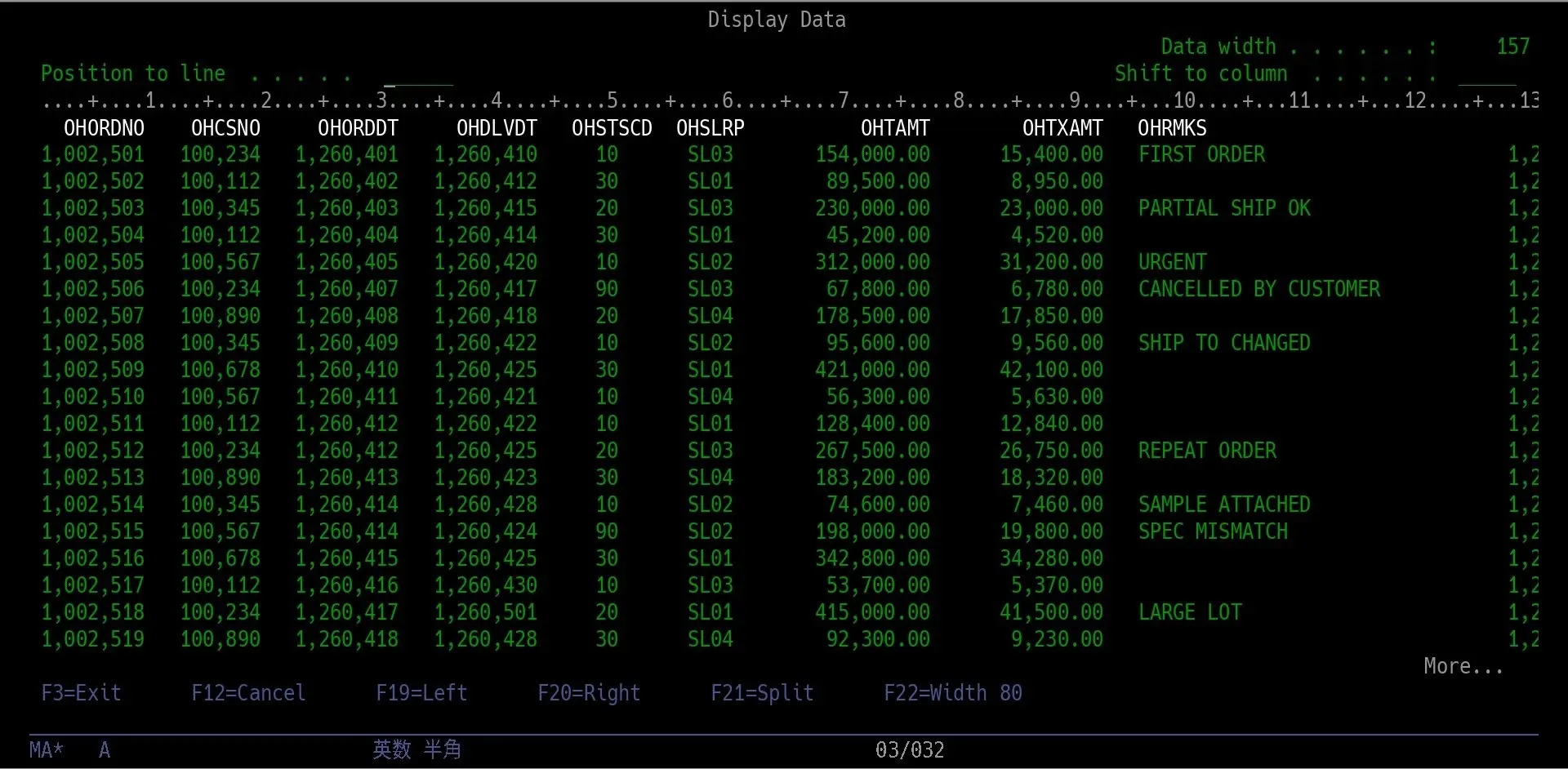Select the OHTAMT column header
Viewport: 1568px width, 769px height.
(895, 127)
